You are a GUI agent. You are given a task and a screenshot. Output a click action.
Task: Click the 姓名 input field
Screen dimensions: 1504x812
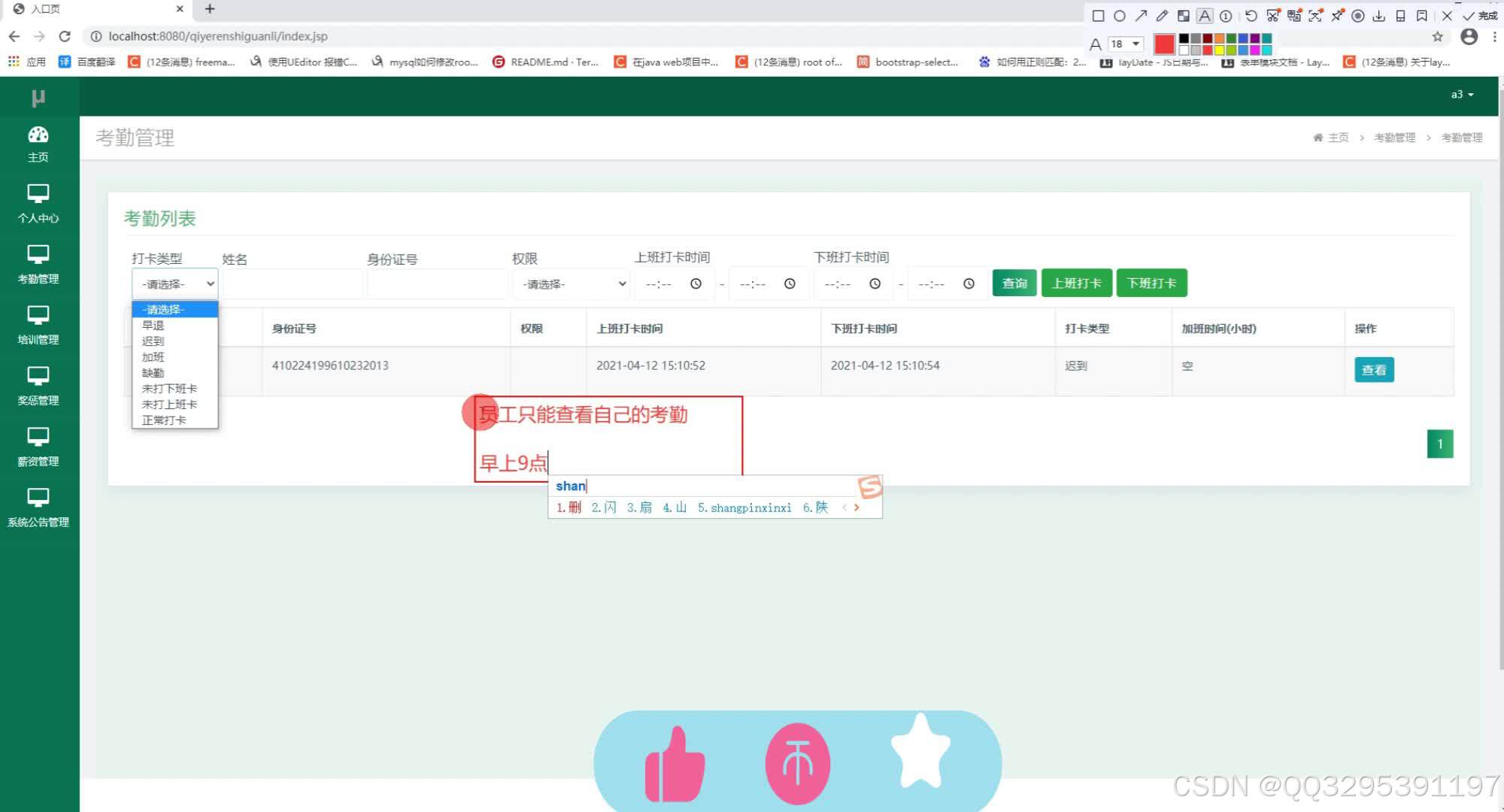tap(292, 283)
